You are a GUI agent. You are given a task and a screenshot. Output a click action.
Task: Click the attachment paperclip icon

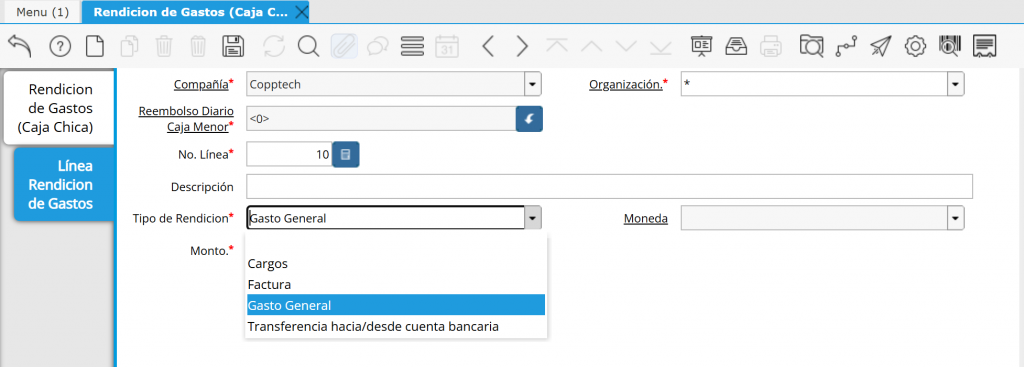[x=344, y=46]
